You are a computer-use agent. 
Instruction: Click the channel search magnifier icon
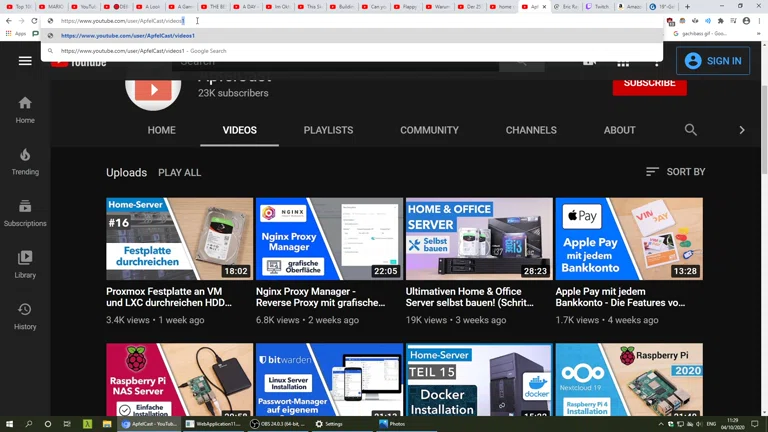pos(690,130)
